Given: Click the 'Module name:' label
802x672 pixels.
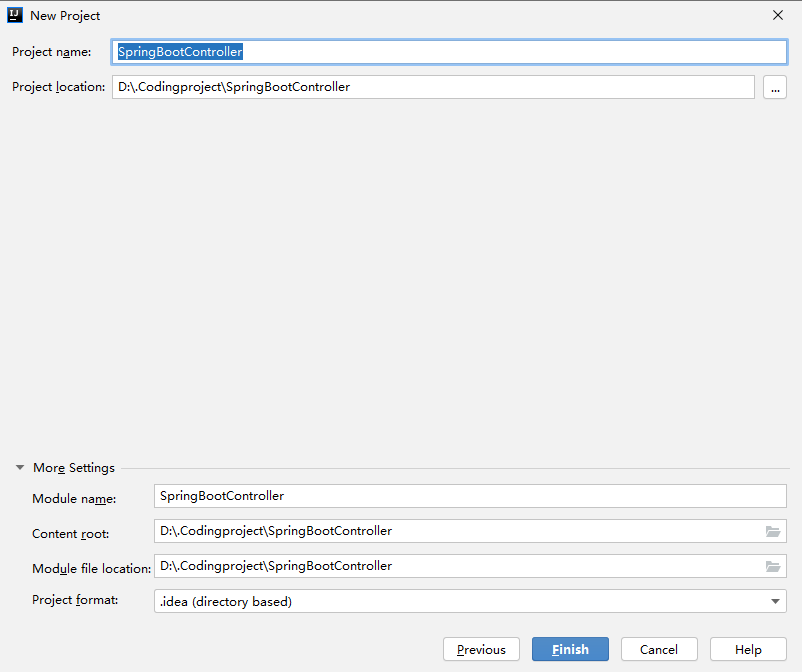Looking at the screenshot, I should click(74, 499).
